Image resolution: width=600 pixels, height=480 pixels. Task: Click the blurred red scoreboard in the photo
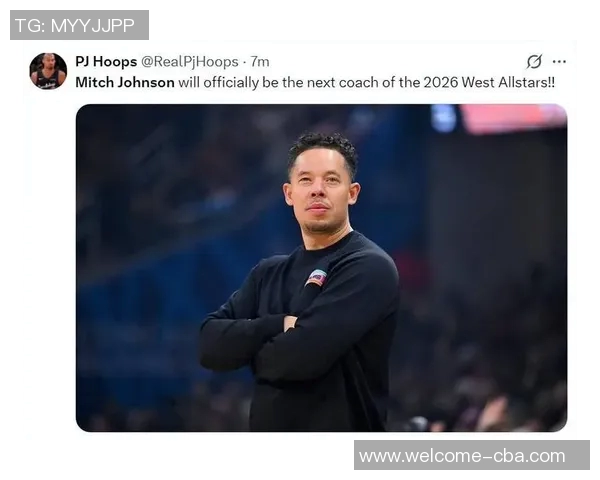tap(514, 117)
